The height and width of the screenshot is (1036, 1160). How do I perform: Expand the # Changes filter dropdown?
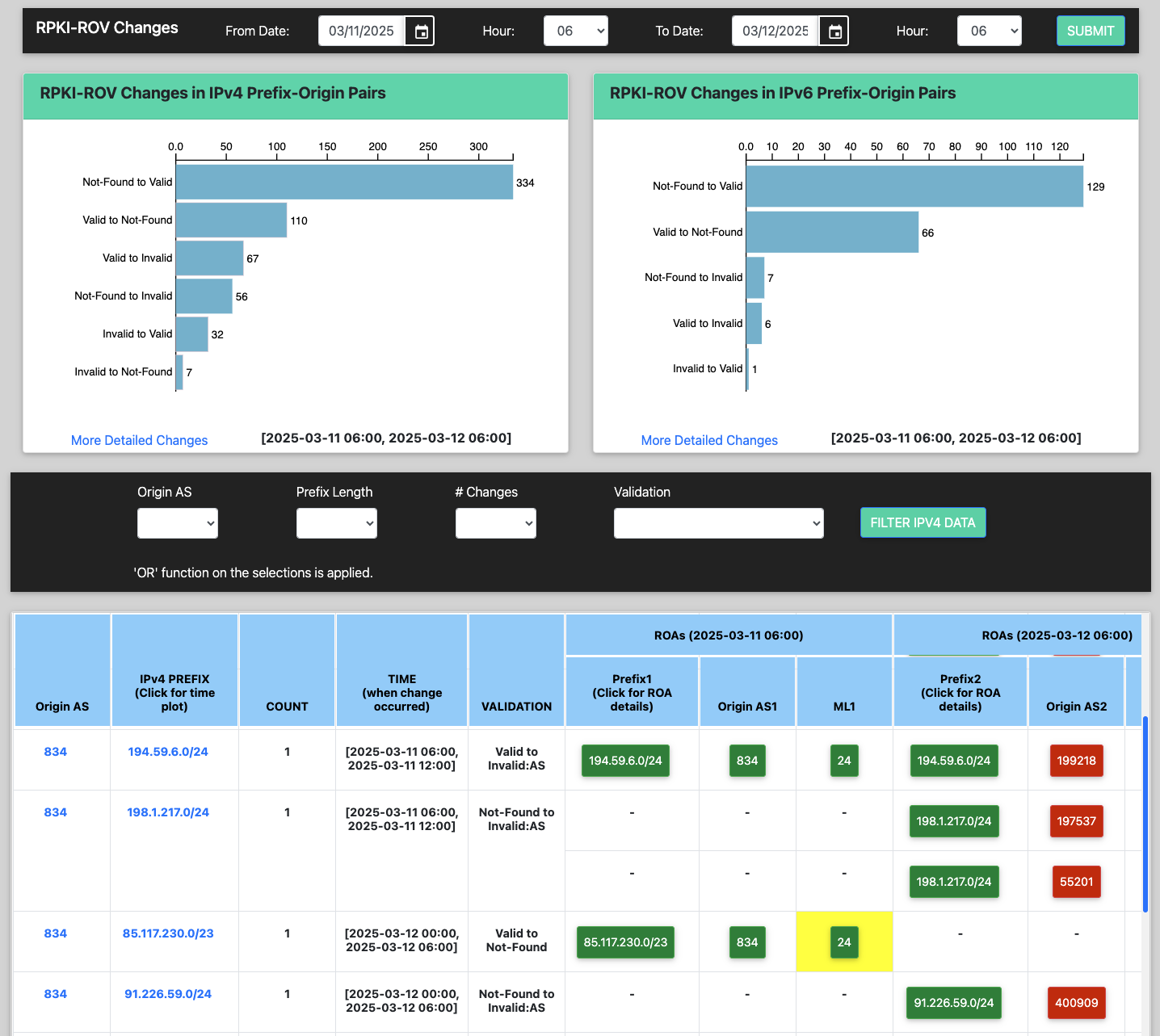pyautogui.click(x=495, y=523)
